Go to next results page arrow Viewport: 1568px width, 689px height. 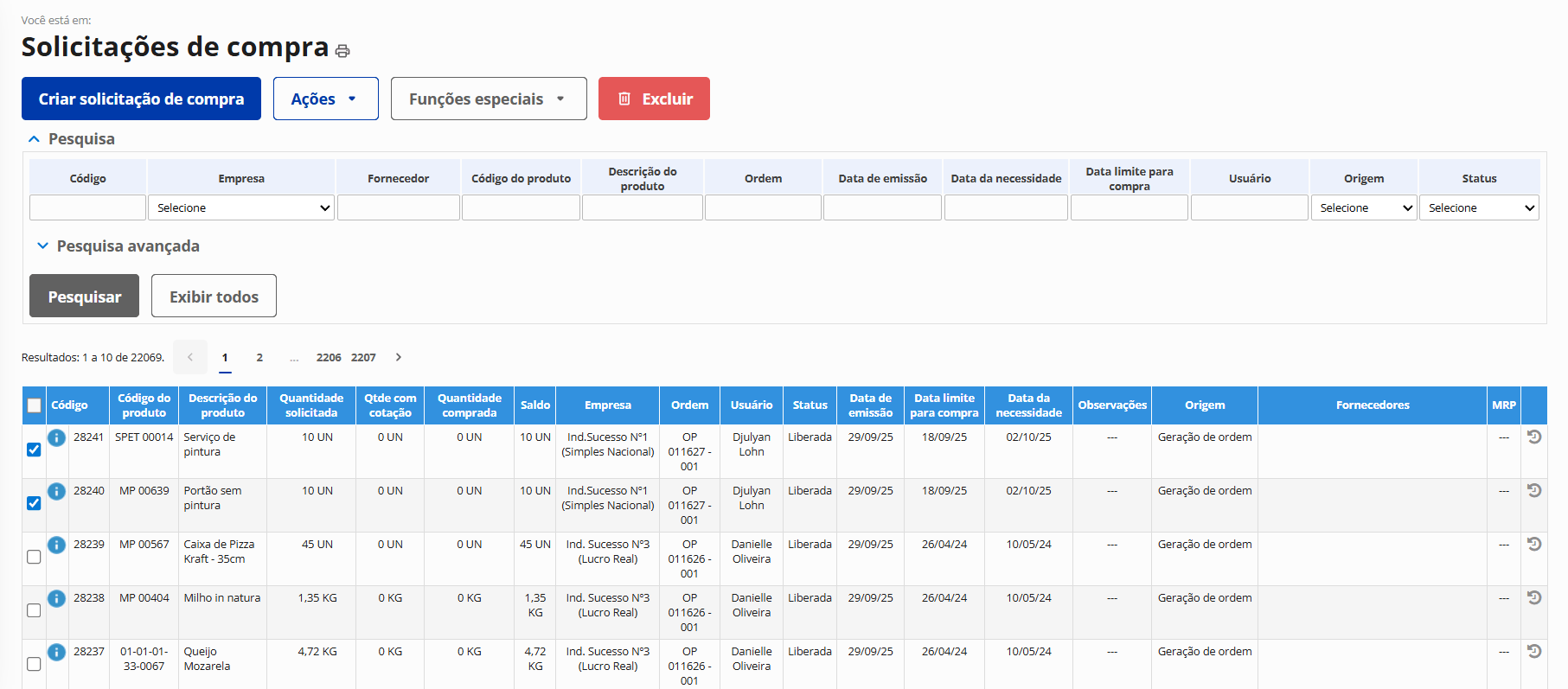tap(398, 357)
